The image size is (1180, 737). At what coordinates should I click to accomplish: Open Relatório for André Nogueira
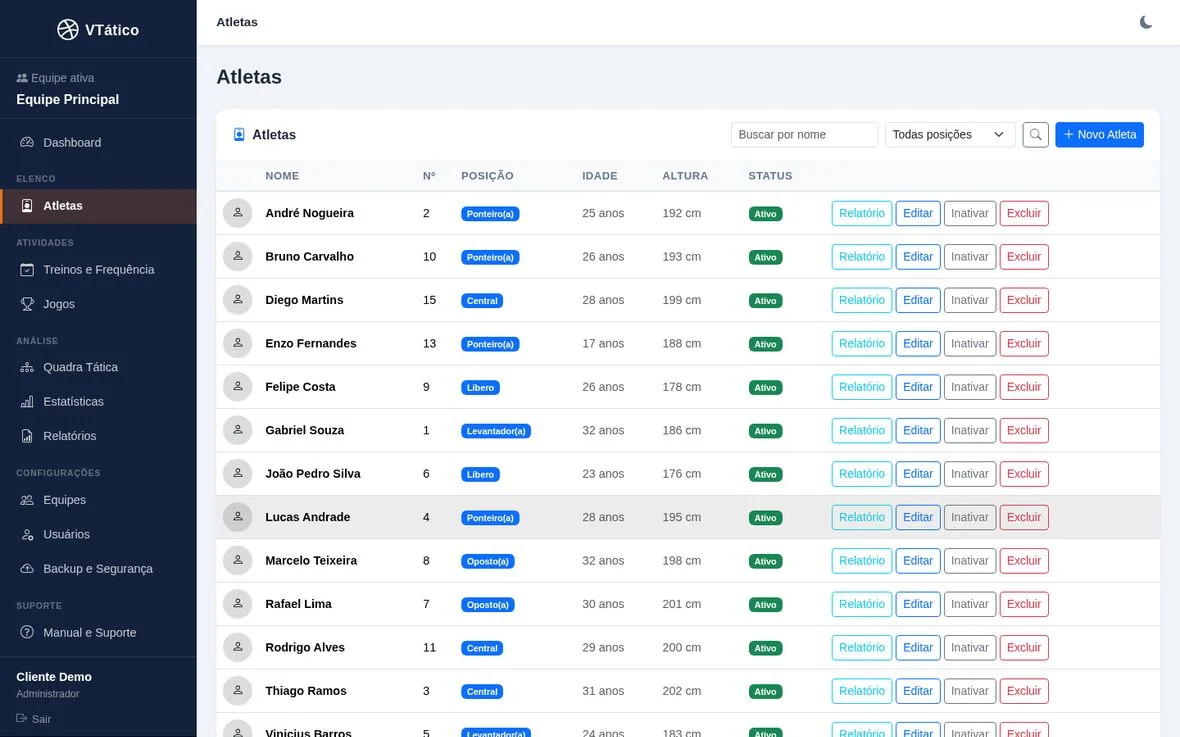pos(862,213)
